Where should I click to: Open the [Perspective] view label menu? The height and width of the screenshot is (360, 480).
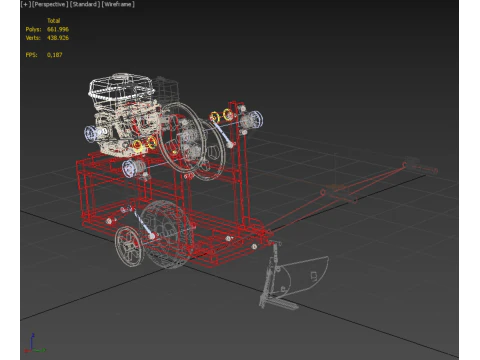tap(50, 4)
